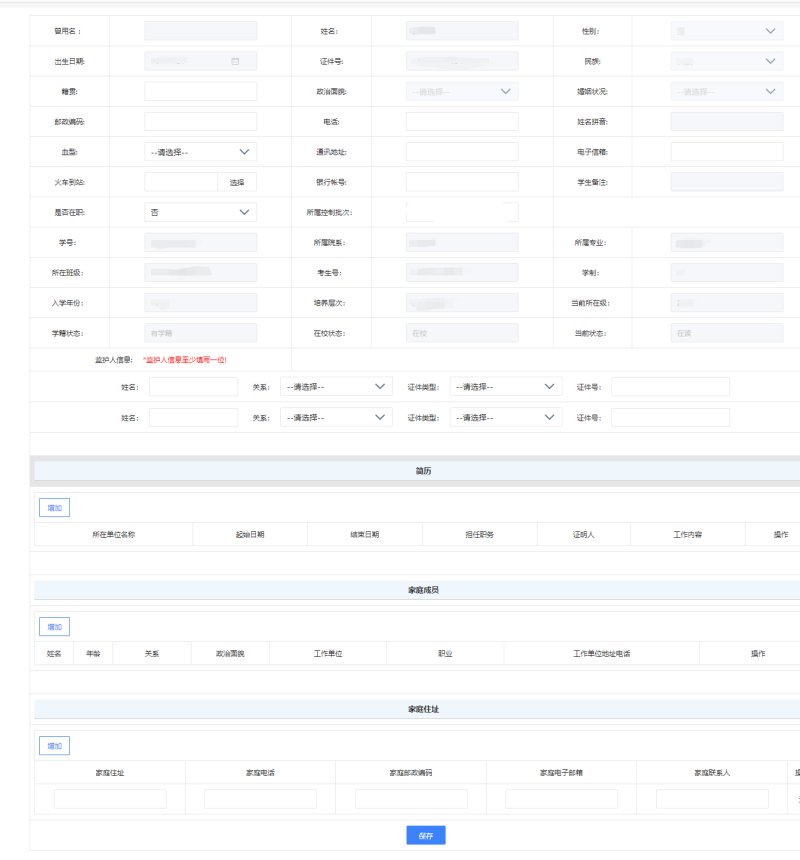This screenshot has width=800, height=860.
Task: Open the 性别 dropdown
Action: pos(726,31)
